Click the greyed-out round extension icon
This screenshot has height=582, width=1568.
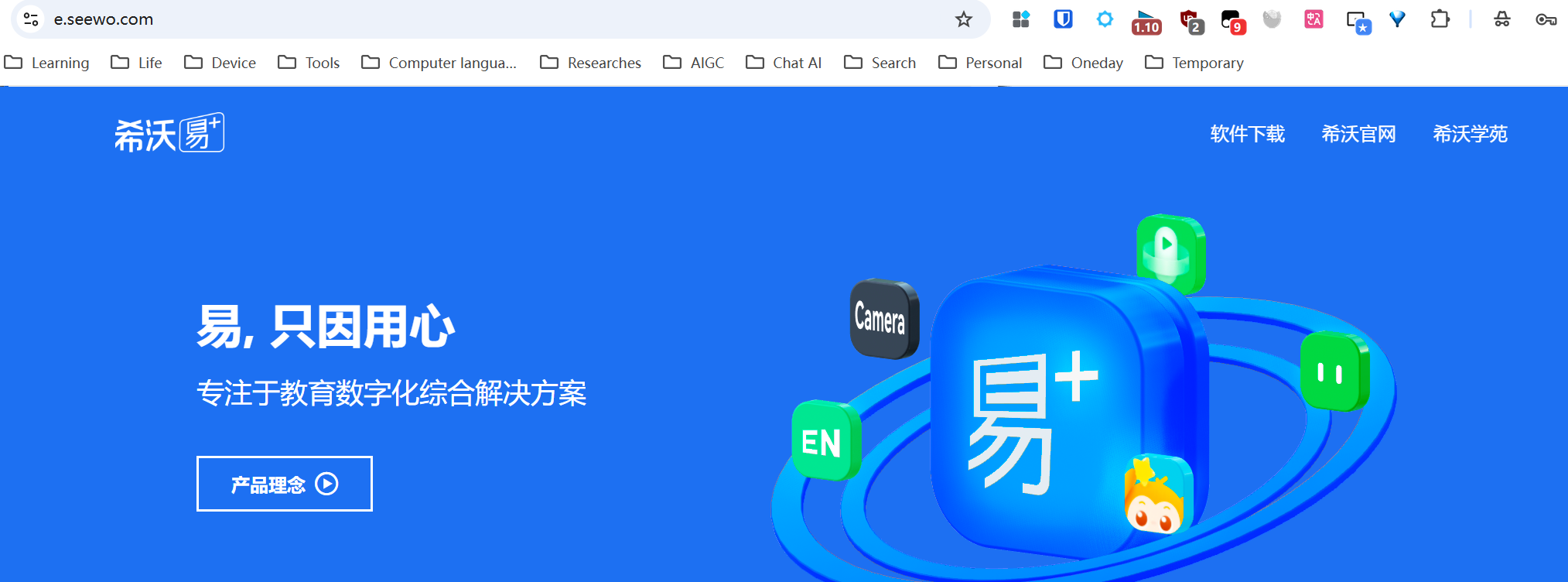pyautogui.click(x=1272, y=19)
